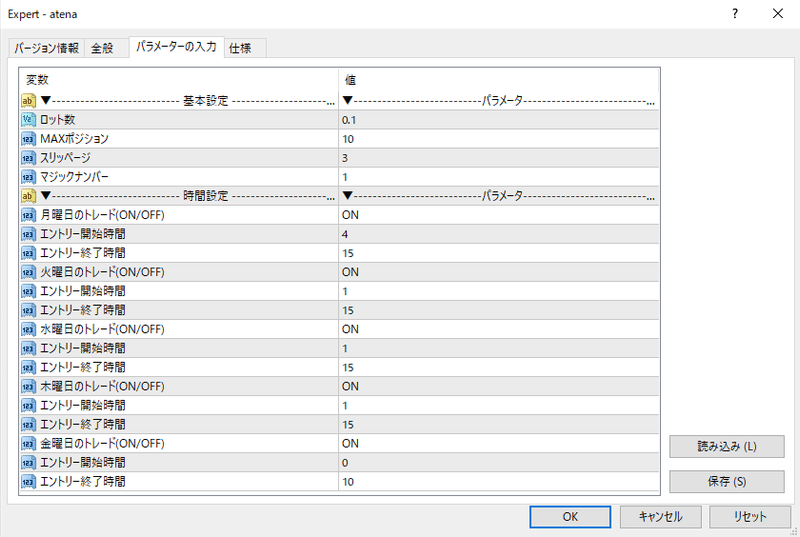Select the エントリー終了時間 value 10
800x537 pixels.
348,482
